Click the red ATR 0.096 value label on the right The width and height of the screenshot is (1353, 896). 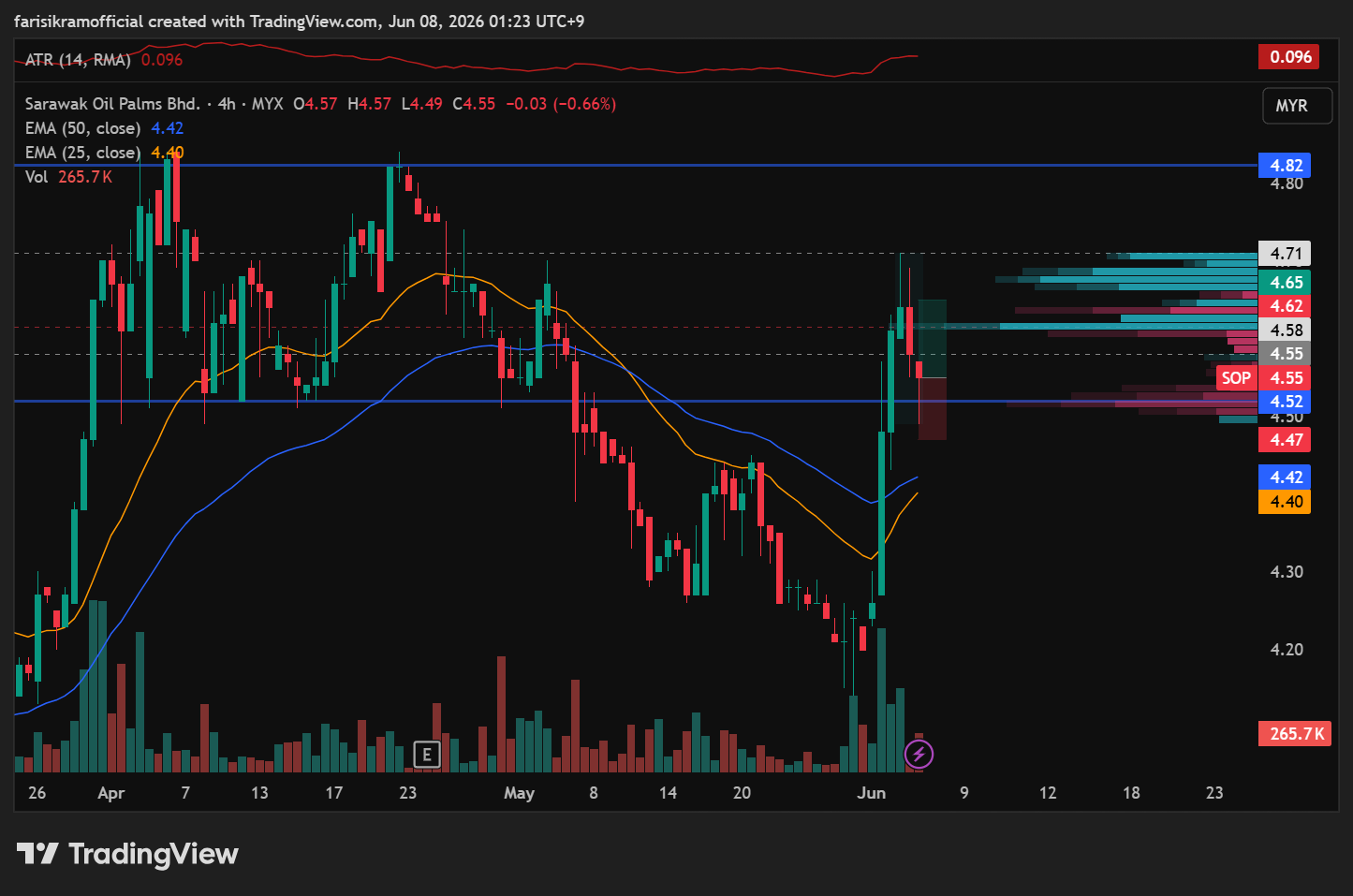pos(1289,57)
